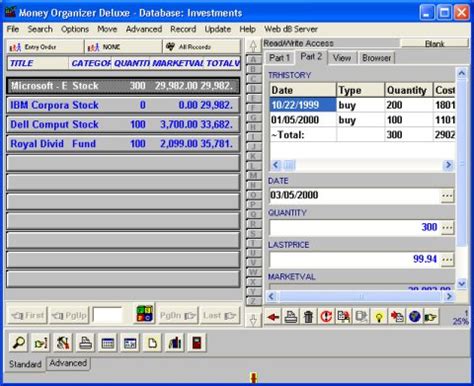Open the Move menu

[107, 29]
